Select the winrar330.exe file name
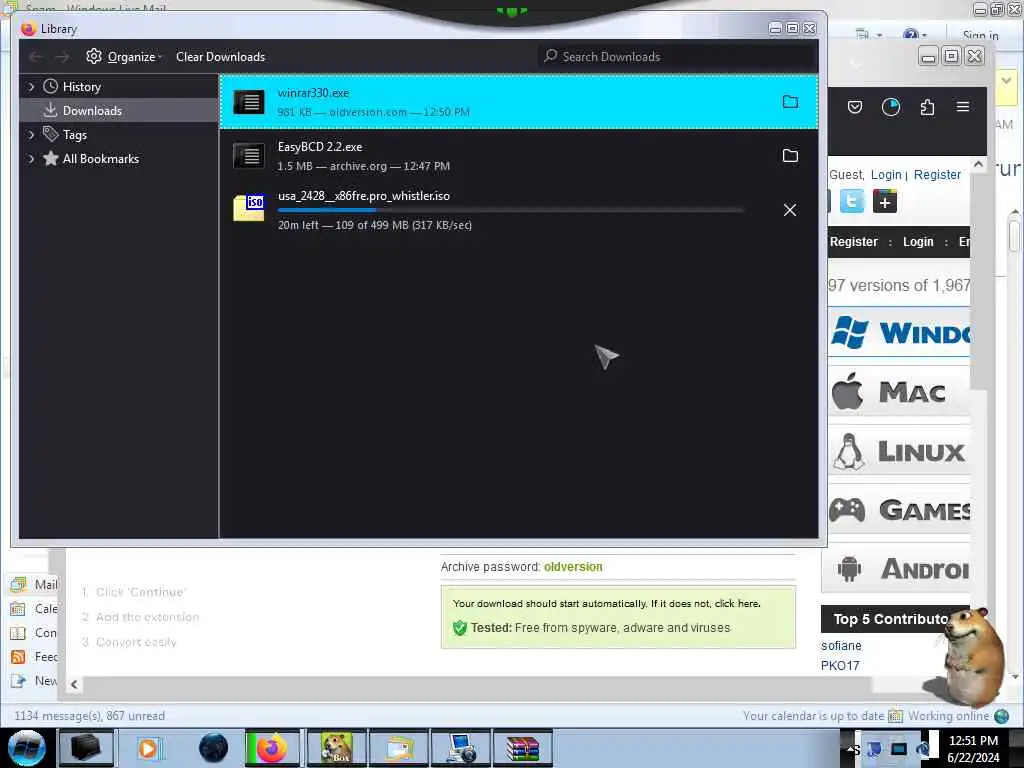This screenshot has width=1024, height=768. pos(313,93)
